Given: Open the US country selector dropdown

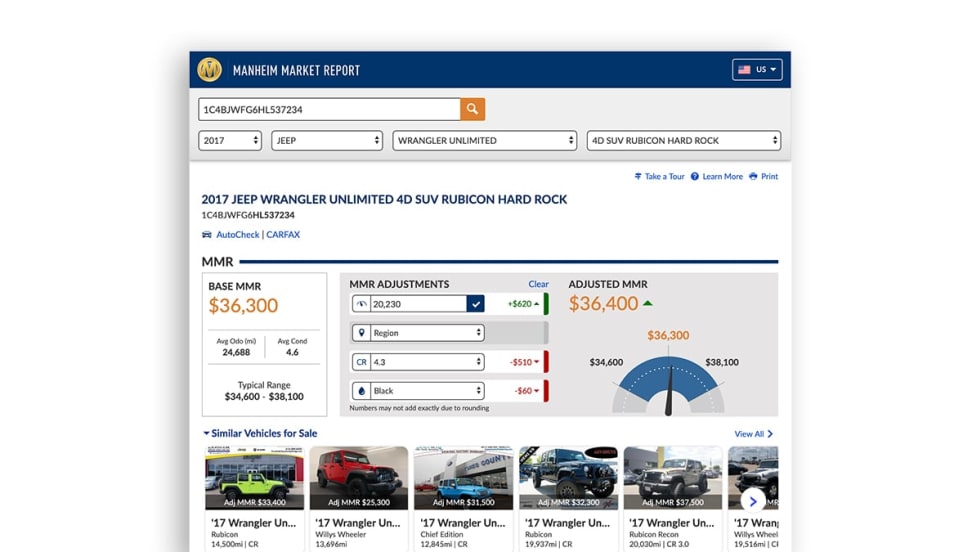Looking at the screenshot, I should [757, 70].
